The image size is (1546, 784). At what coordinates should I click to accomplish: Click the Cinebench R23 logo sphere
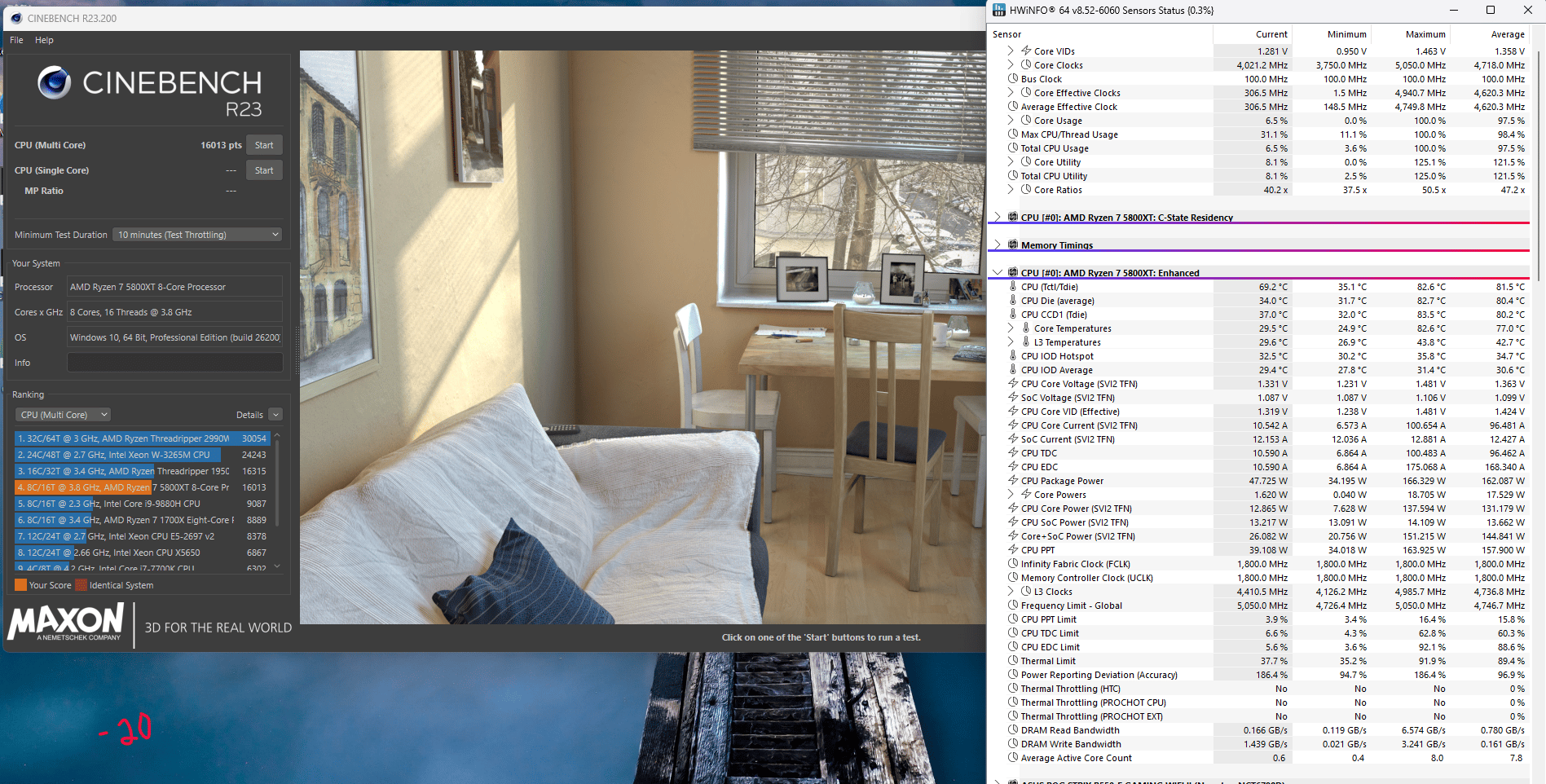coord(55,82)
